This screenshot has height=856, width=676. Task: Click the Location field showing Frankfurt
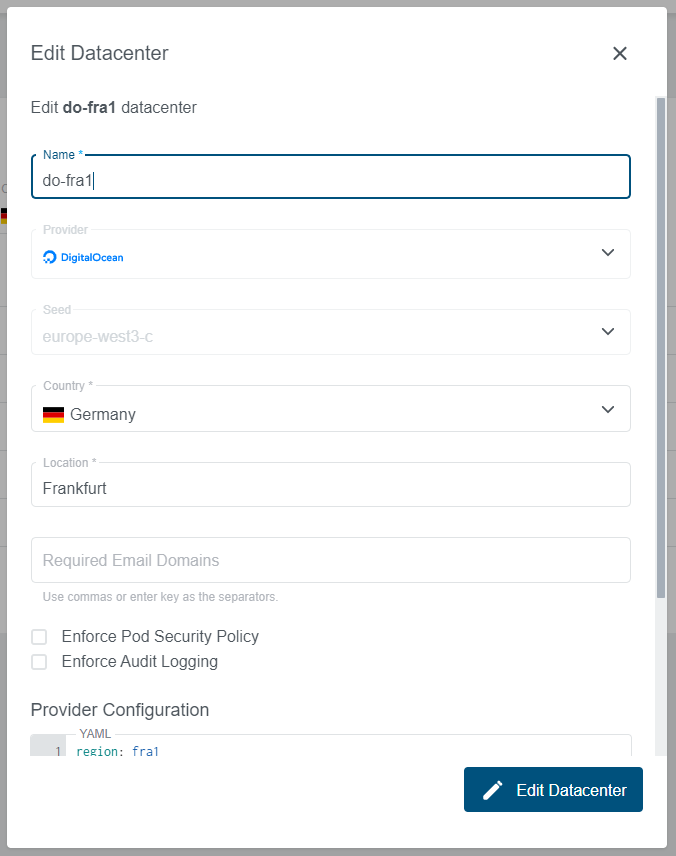click(330, 489)
